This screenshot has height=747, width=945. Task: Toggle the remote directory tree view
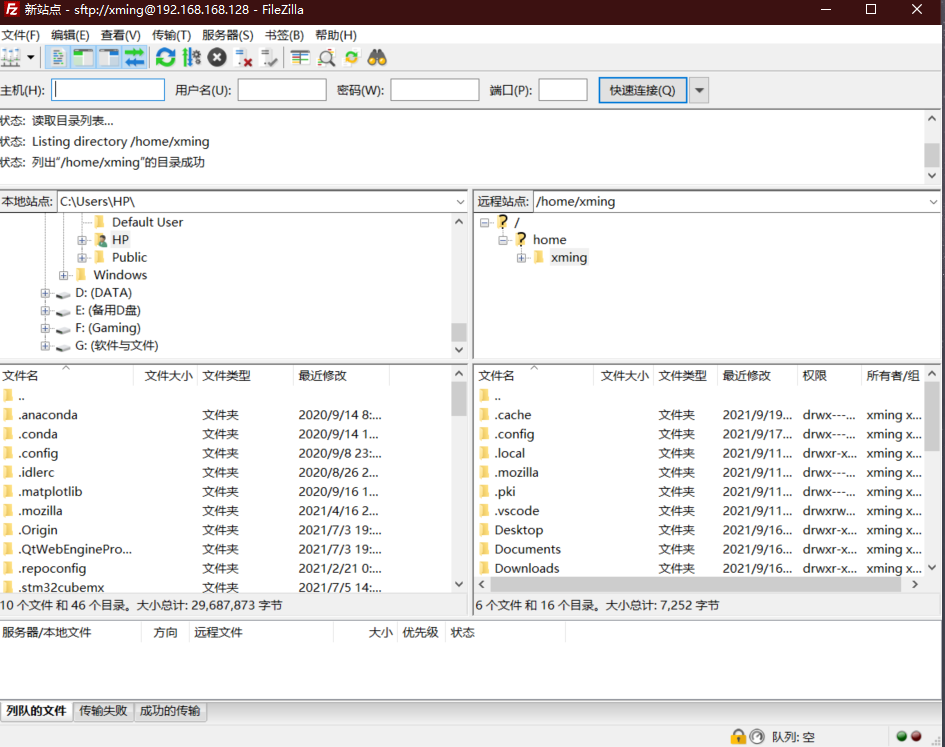(x=109, y=57)
